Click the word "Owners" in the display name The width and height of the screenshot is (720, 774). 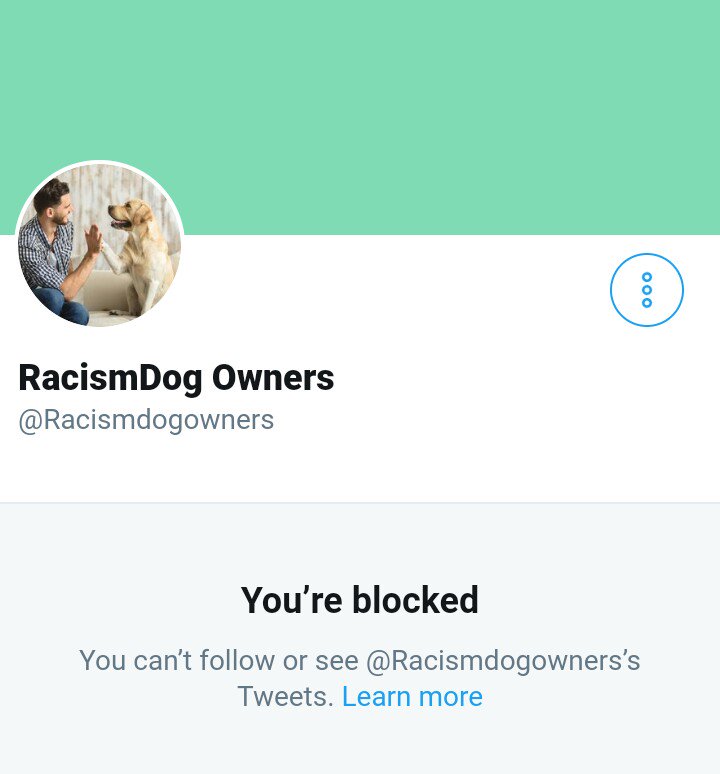273,378
